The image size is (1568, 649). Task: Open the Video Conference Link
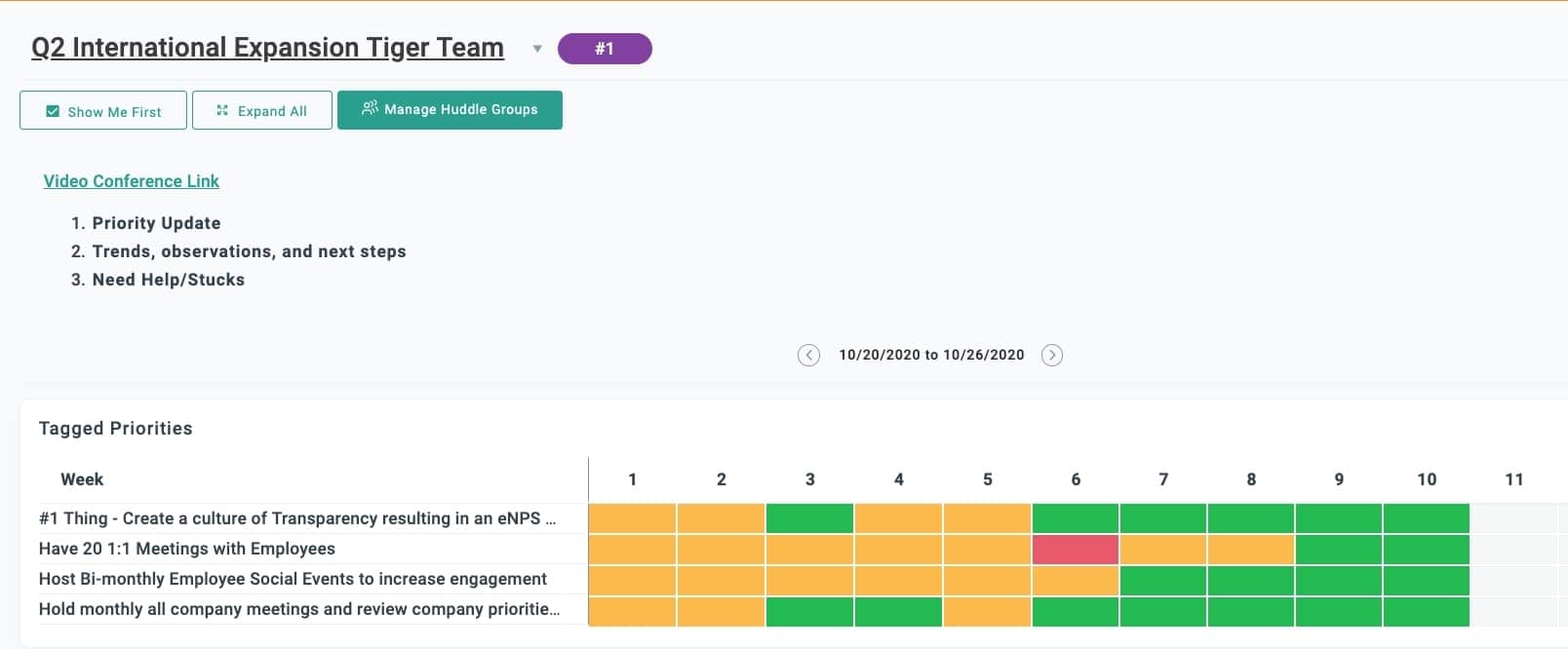(x=132, y=181)
